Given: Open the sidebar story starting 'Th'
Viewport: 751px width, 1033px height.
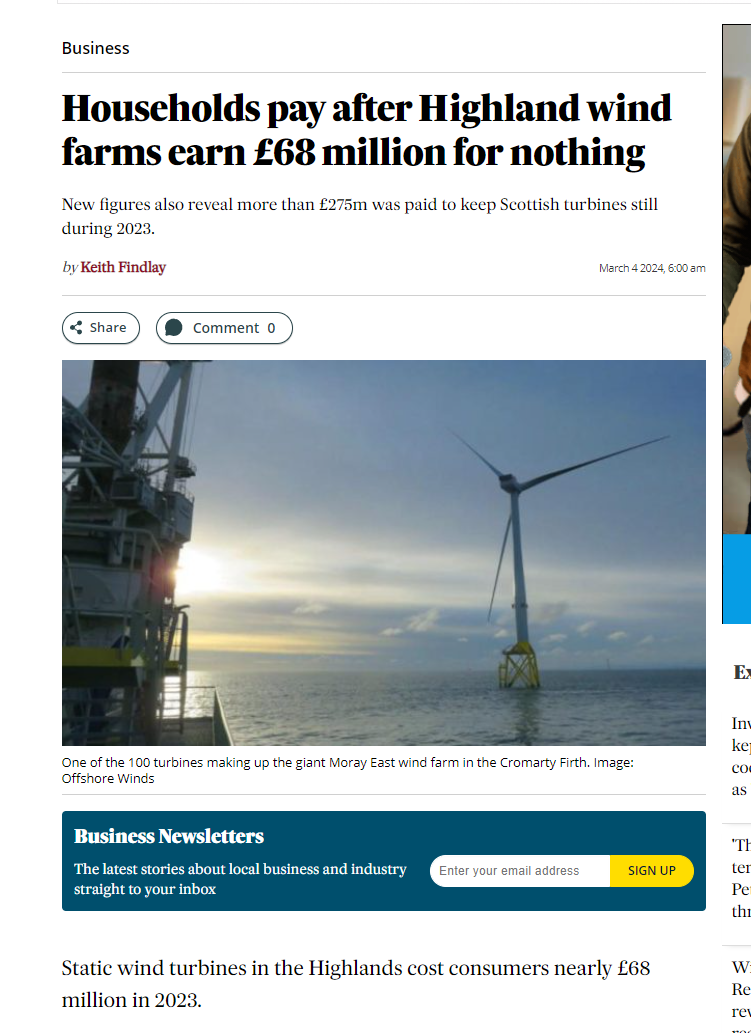Looking at the screenshot, I should (741, 878).
